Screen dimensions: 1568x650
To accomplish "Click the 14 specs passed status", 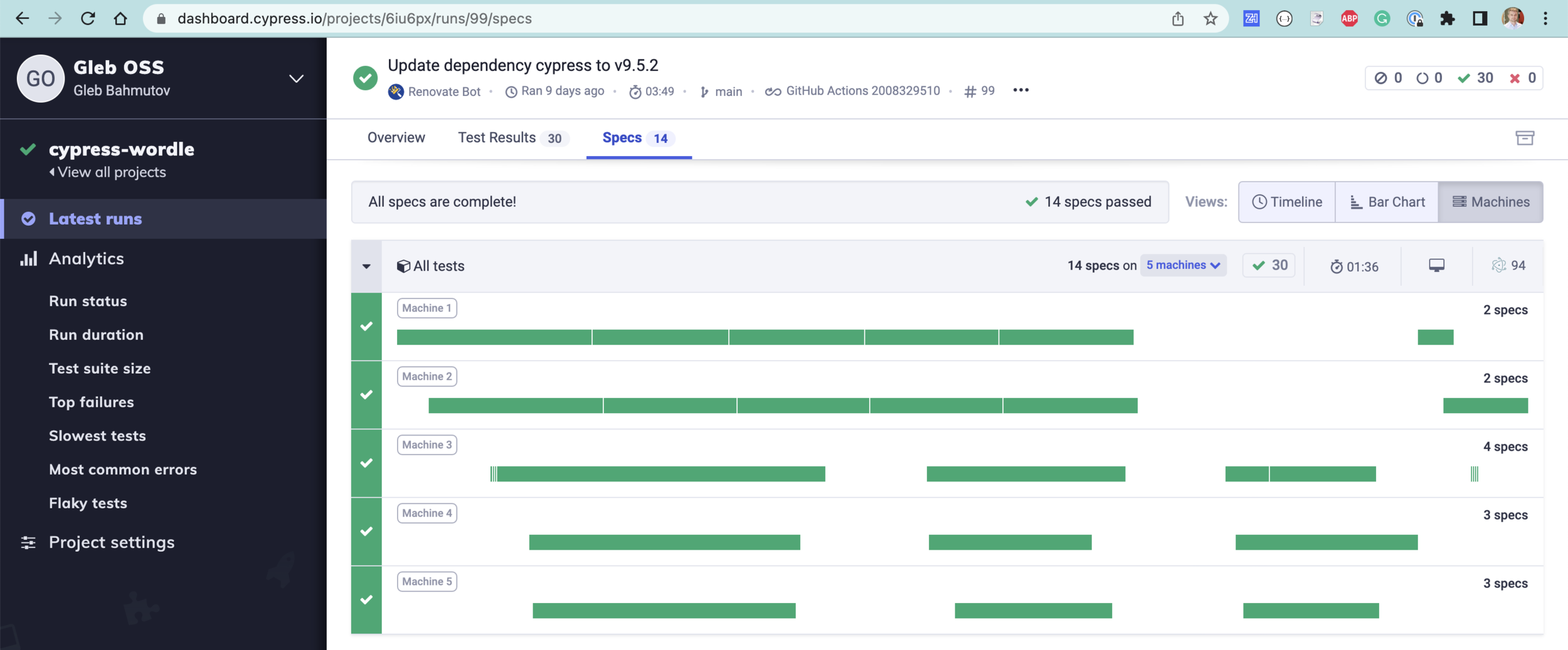I will coord(1088,202).
